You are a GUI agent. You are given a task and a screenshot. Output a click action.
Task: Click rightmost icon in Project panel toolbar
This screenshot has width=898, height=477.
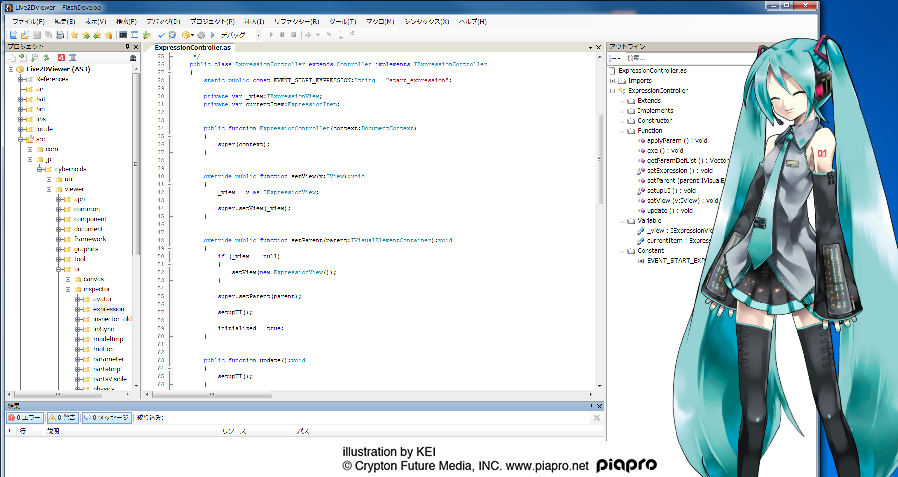pos(133,57)
